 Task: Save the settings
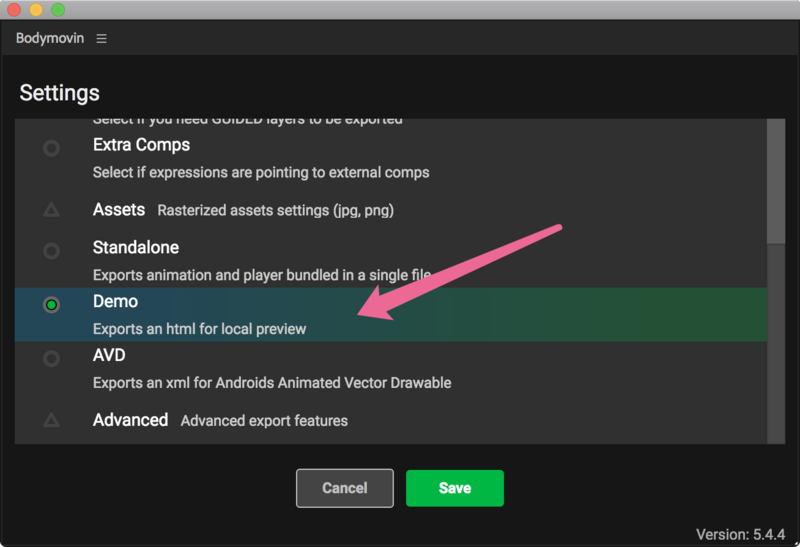pyautogui.click(x=455, y=488)
